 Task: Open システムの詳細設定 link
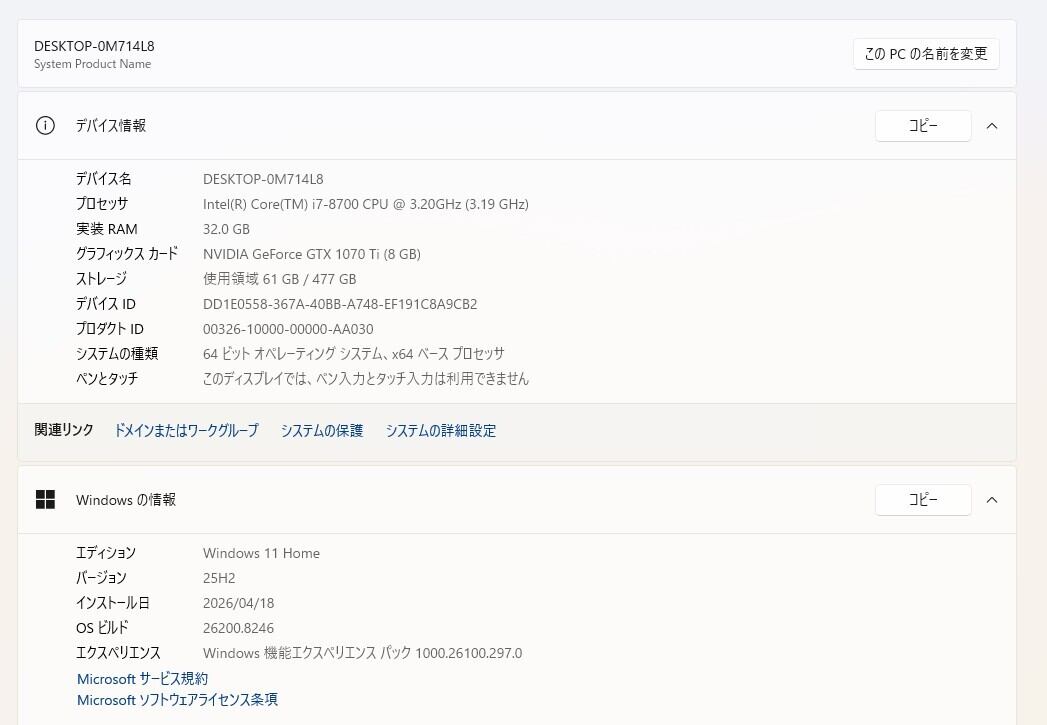(441, 431)
